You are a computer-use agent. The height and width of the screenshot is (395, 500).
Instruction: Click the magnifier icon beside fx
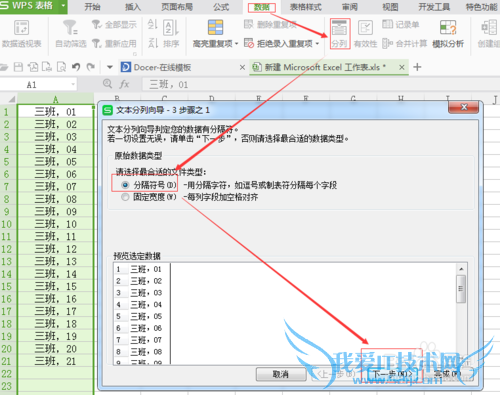107,84
